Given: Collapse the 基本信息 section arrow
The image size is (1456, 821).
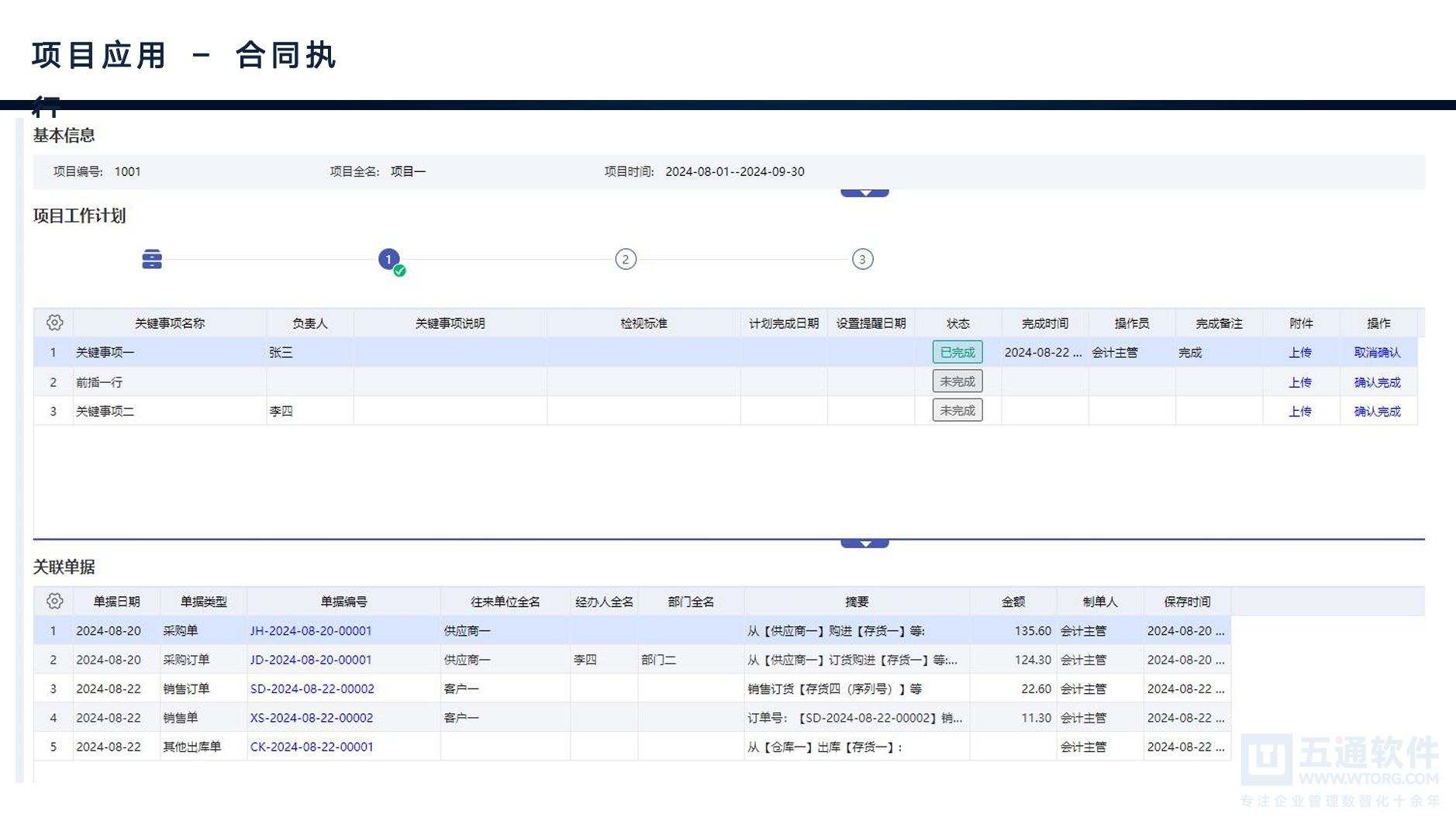Looking at the screenshot, I should [864, 193].
